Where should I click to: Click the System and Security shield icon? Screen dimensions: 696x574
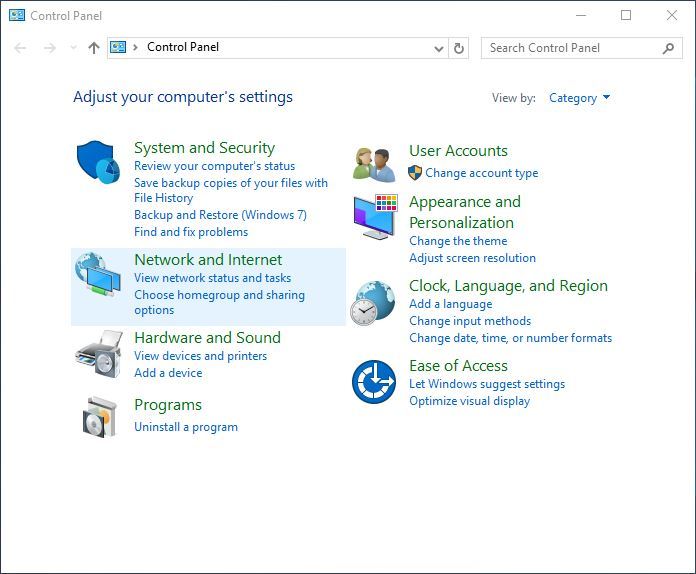click(x=98, y=162)
